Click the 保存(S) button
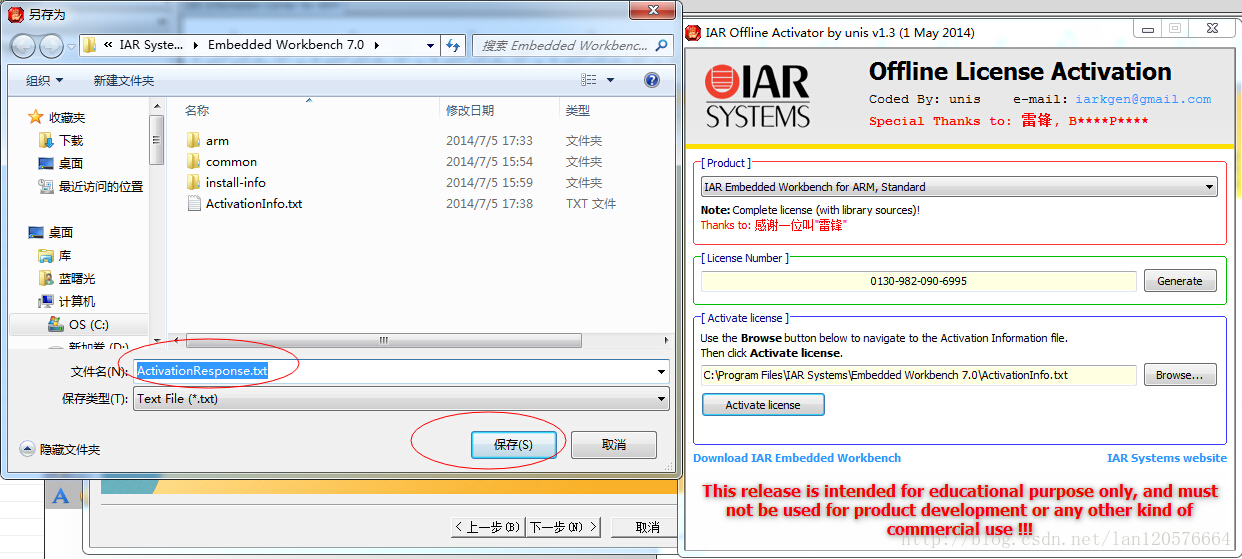 513,445
